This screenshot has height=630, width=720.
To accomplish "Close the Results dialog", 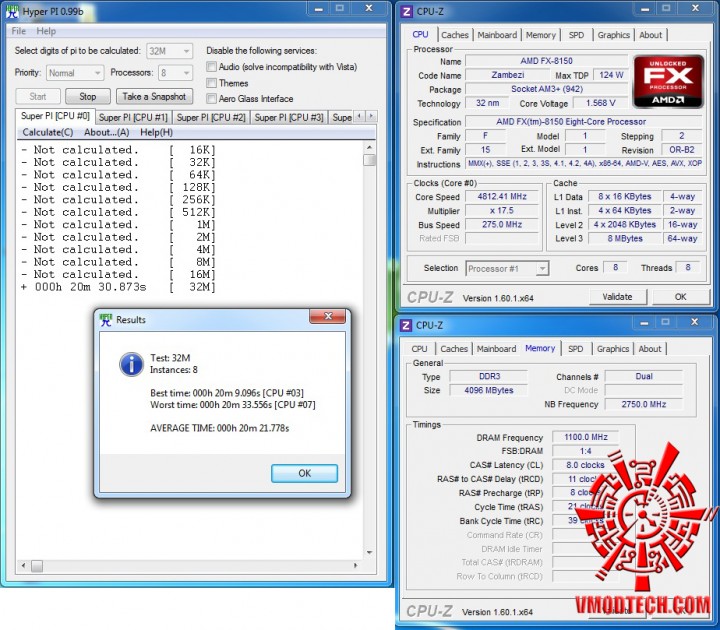I will tap(327, 316).
